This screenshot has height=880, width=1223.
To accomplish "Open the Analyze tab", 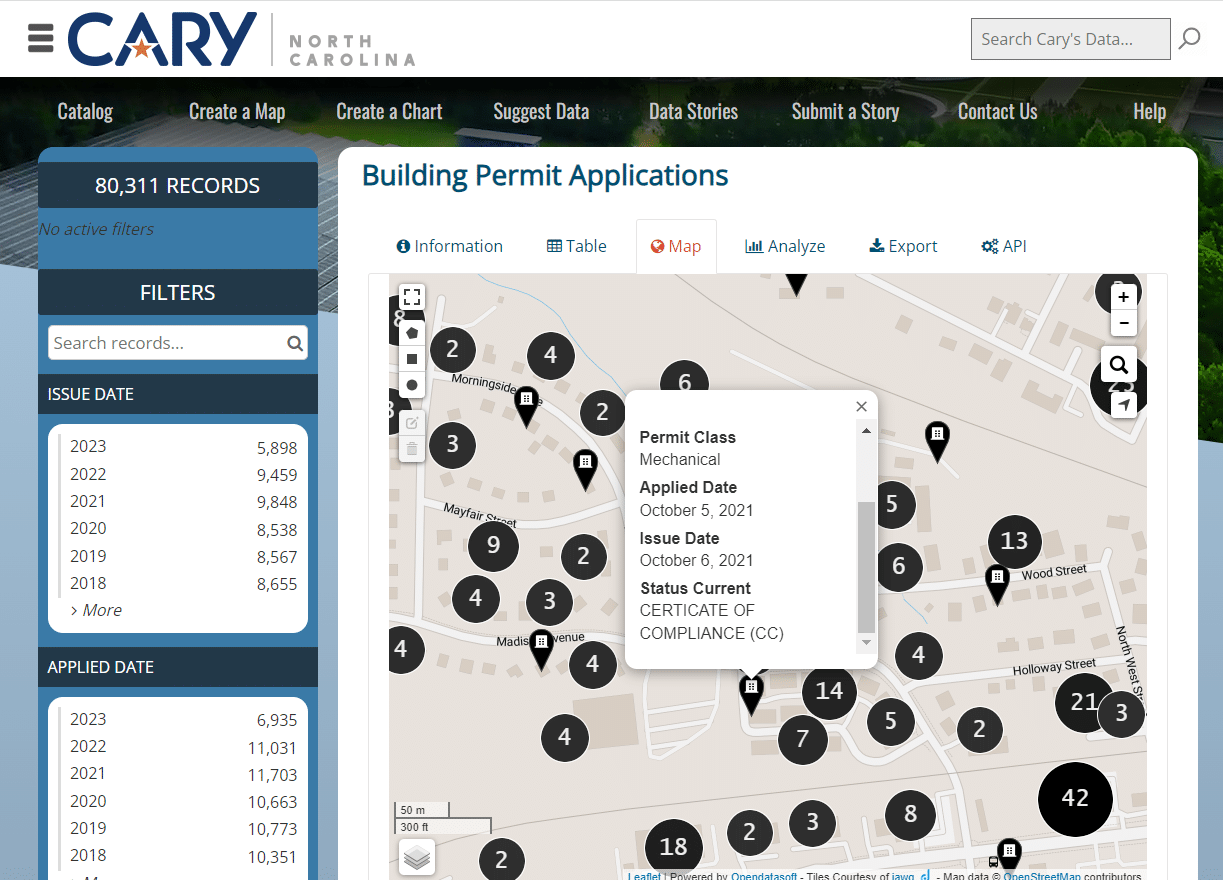I will 785,246.
